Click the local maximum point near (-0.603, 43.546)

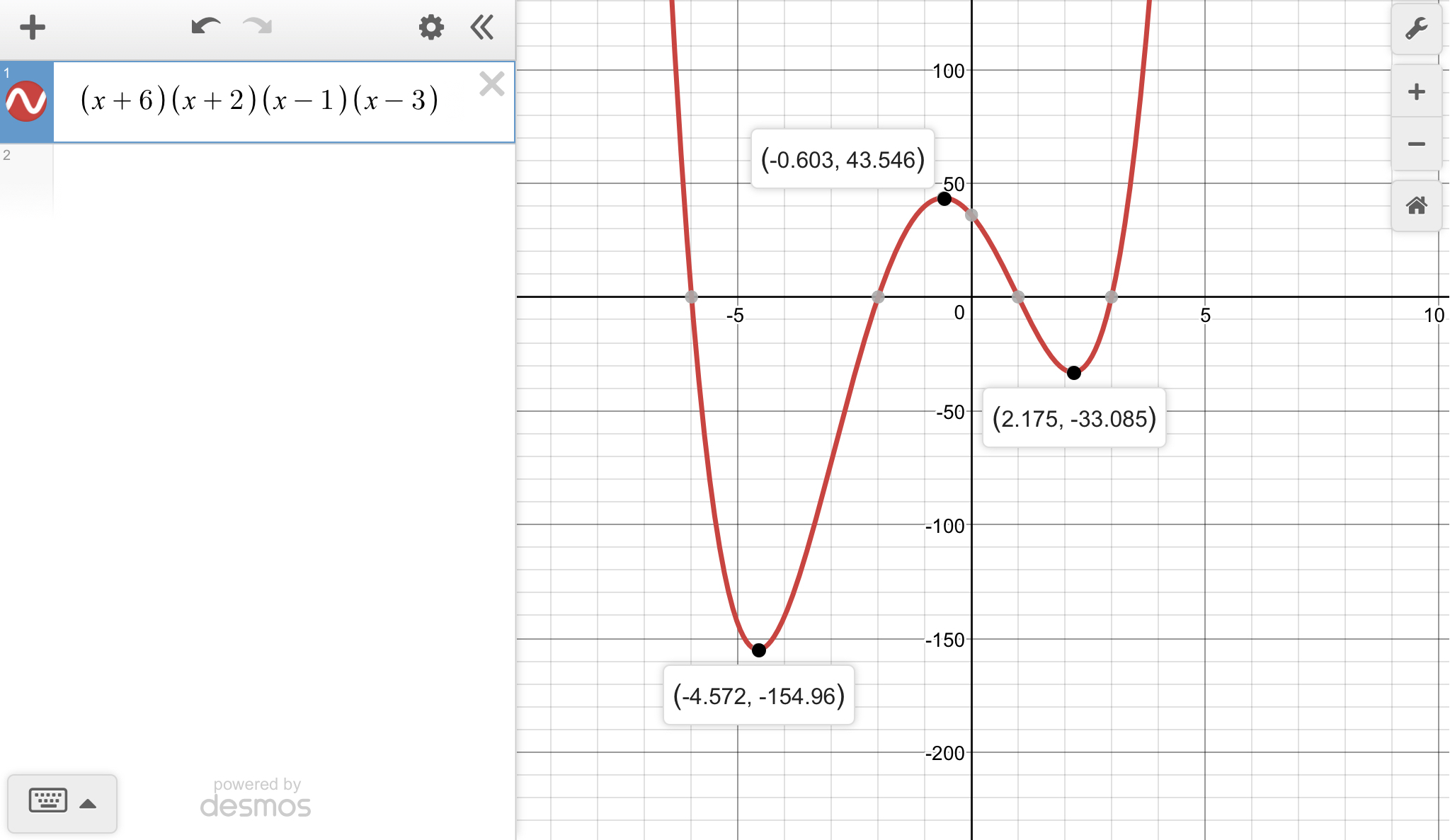(944, 199)
